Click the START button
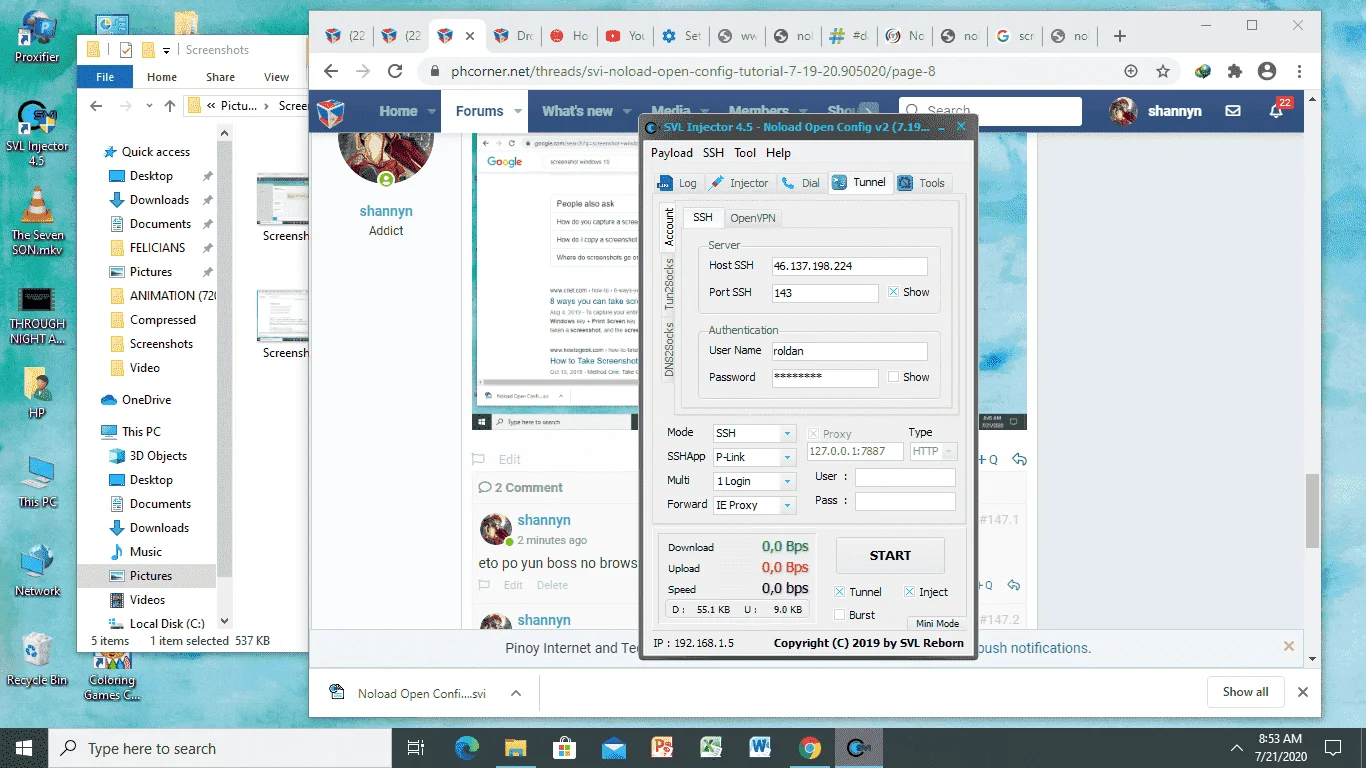1366x768 pixels. click(x=890, y=556)
